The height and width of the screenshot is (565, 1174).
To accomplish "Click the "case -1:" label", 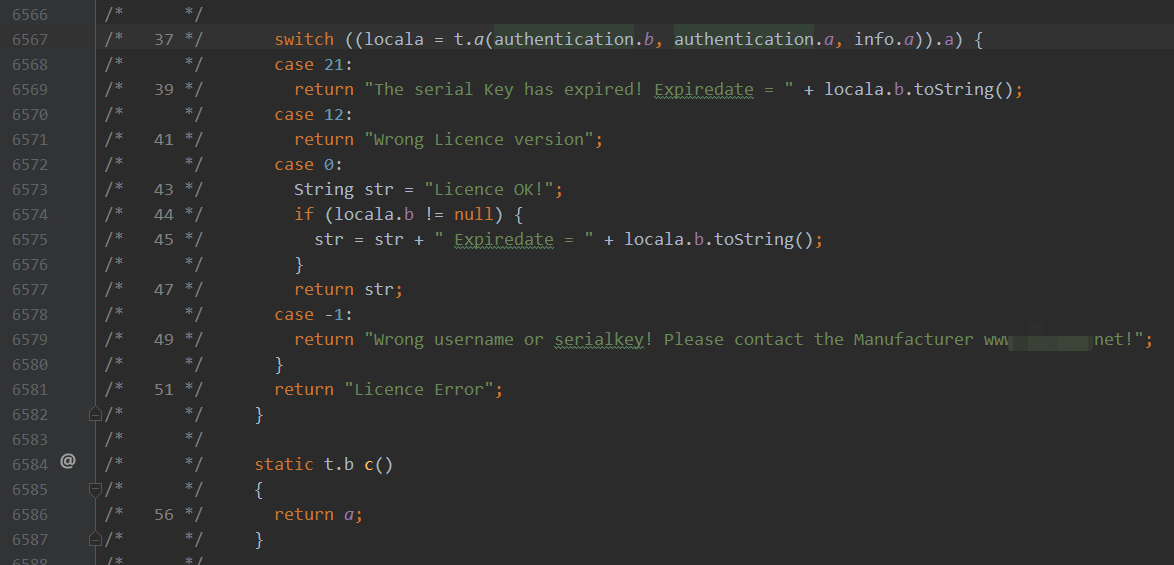I will tap(309, 314).
